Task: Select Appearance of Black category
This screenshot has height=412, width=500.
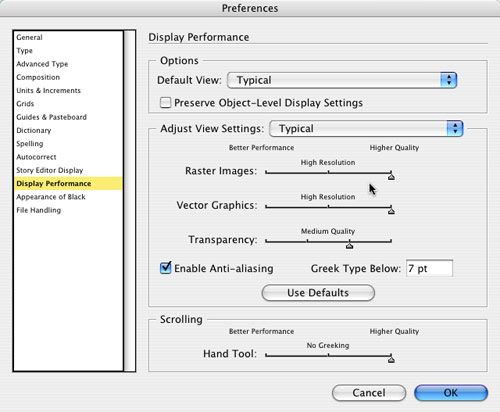Action: point(51,197)
